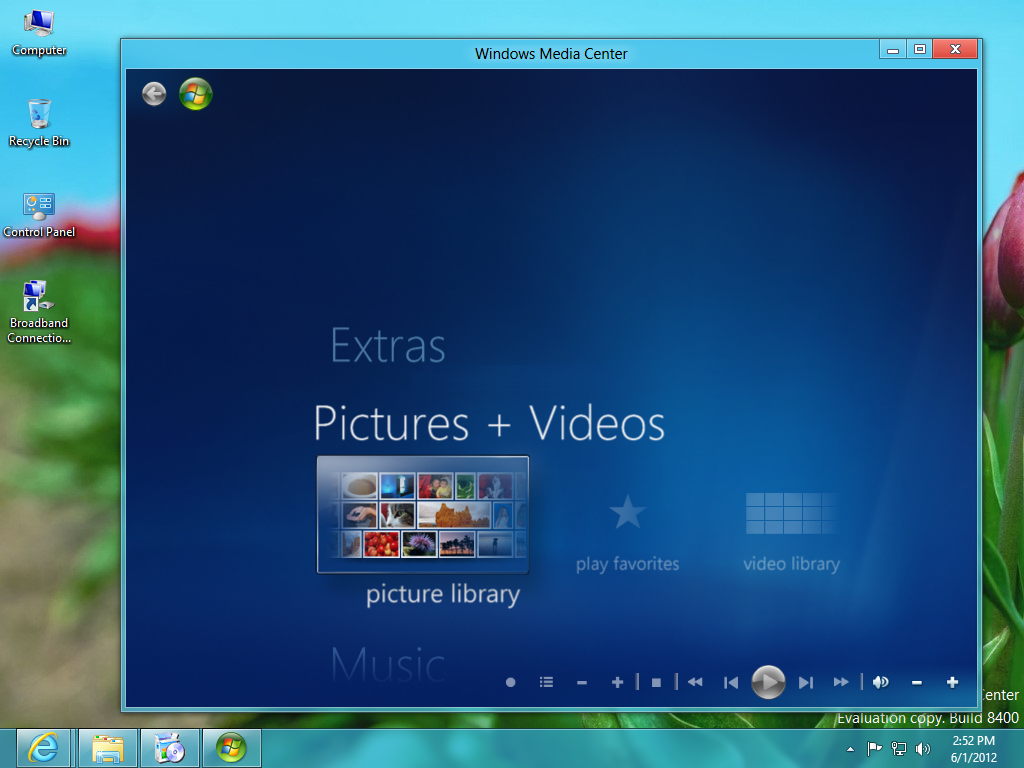
Task: Skip to the next track
Action: pyautogui.click(x=806, y=682)
